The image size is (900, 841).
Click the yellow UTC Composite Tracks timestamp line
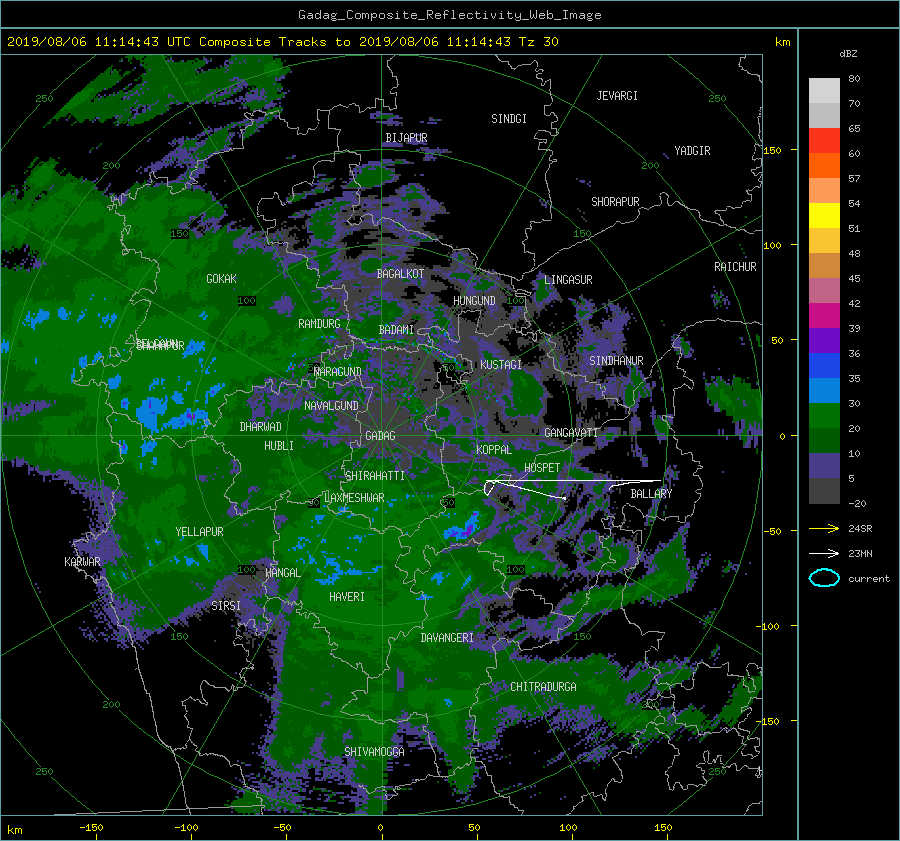point(283,42)
